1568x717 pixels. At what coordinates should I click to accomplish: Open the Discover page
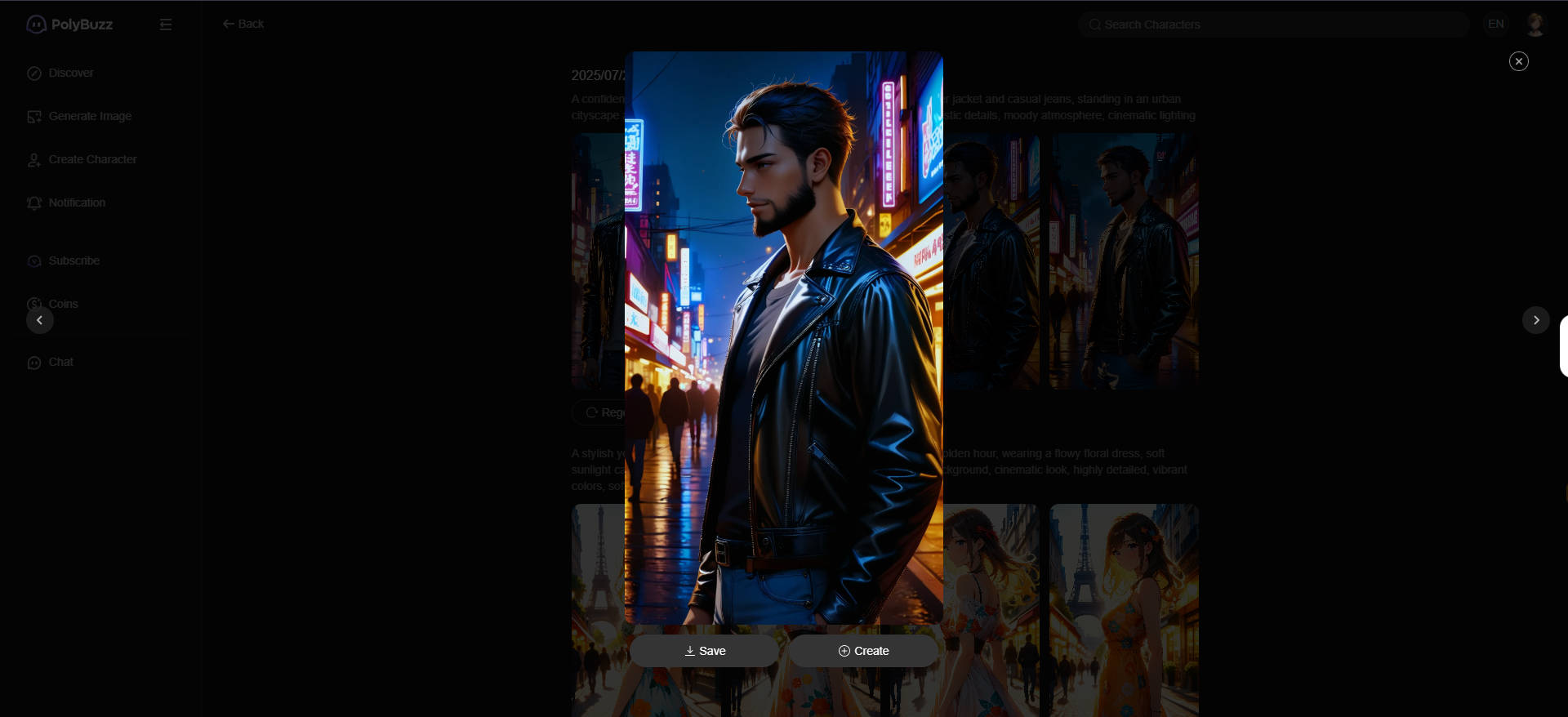(x=71, y=73)
